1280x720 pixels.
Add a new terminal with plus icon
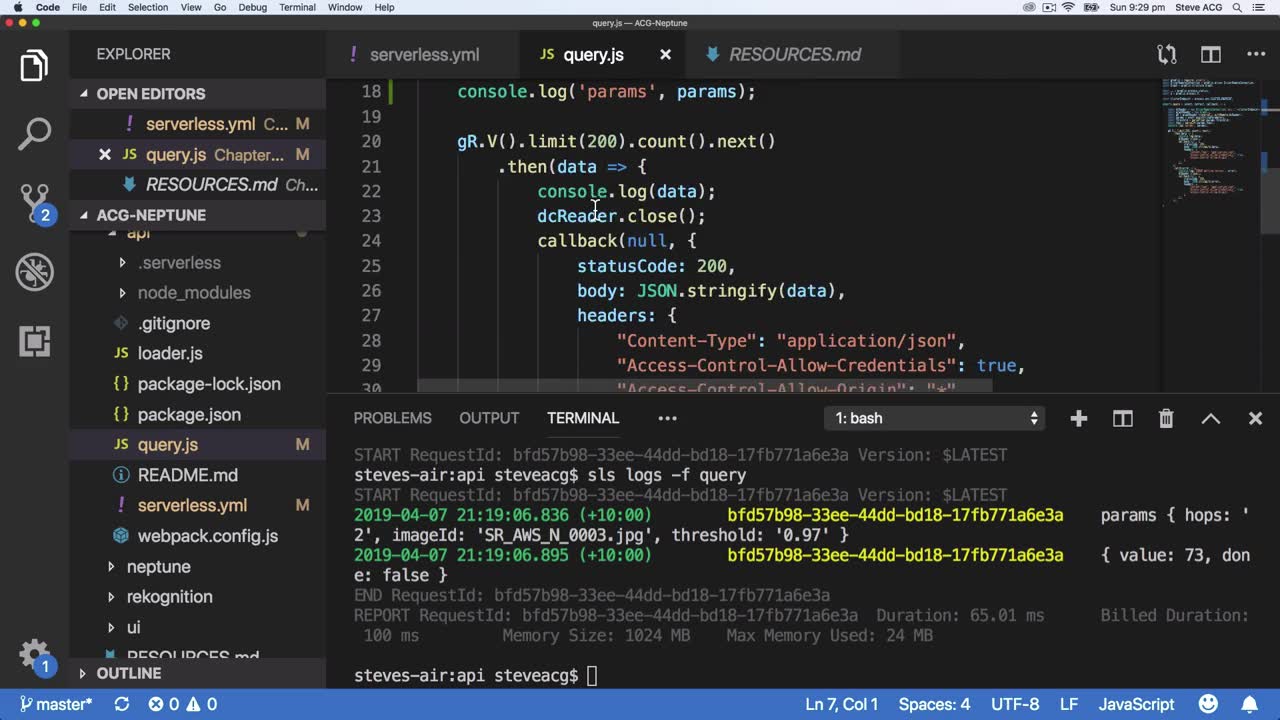[x=1078, y=419]
